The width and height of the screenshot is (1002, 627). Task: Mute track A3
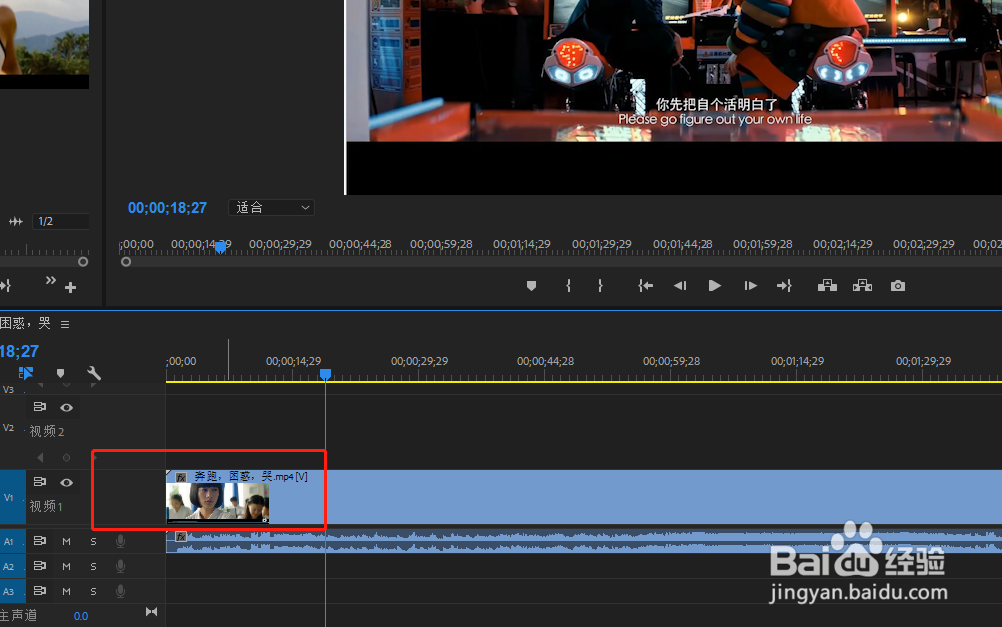pyautogui.click(x=66, y=591)
